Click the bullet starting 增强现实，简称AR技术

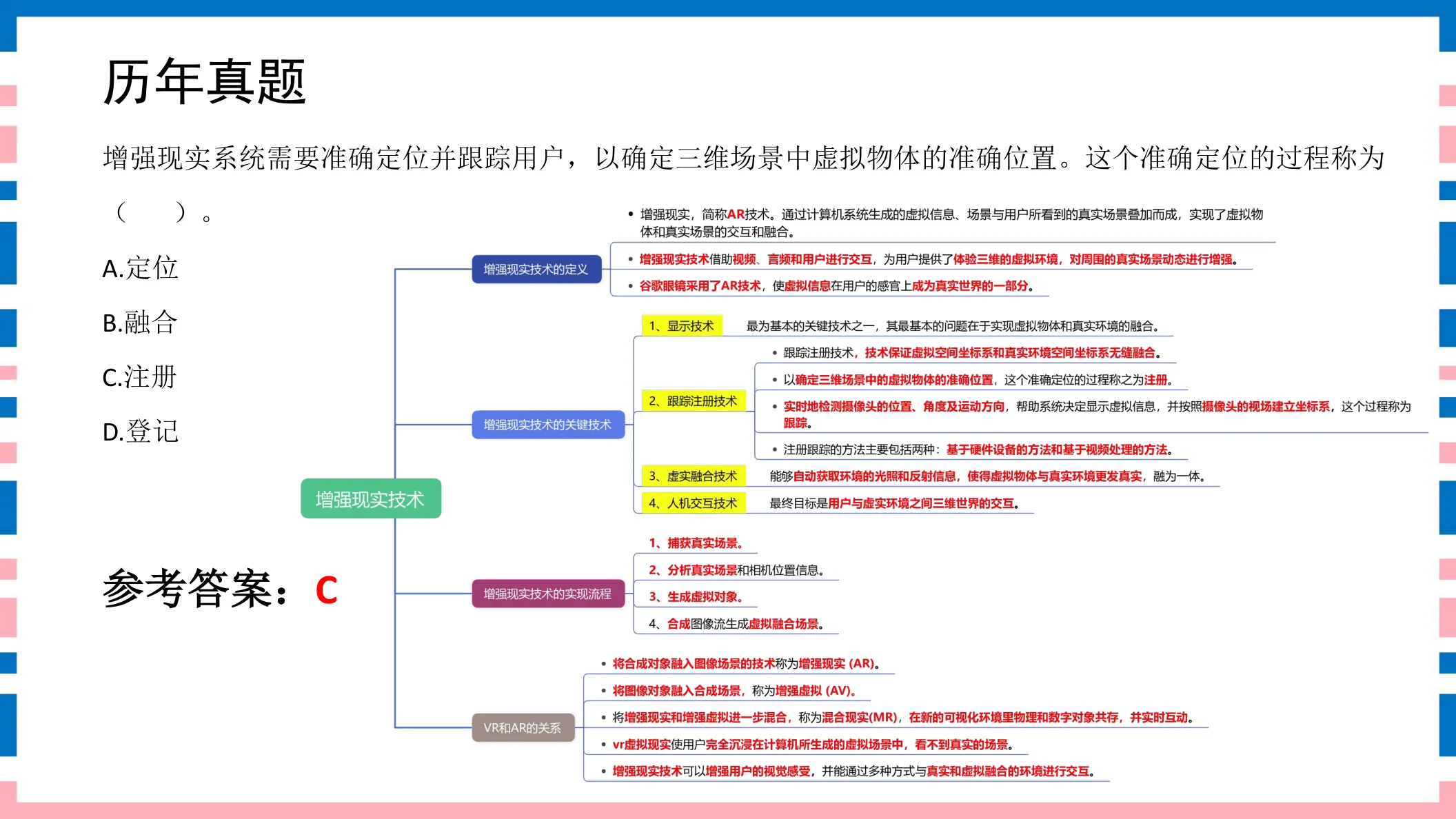(945, 223)
